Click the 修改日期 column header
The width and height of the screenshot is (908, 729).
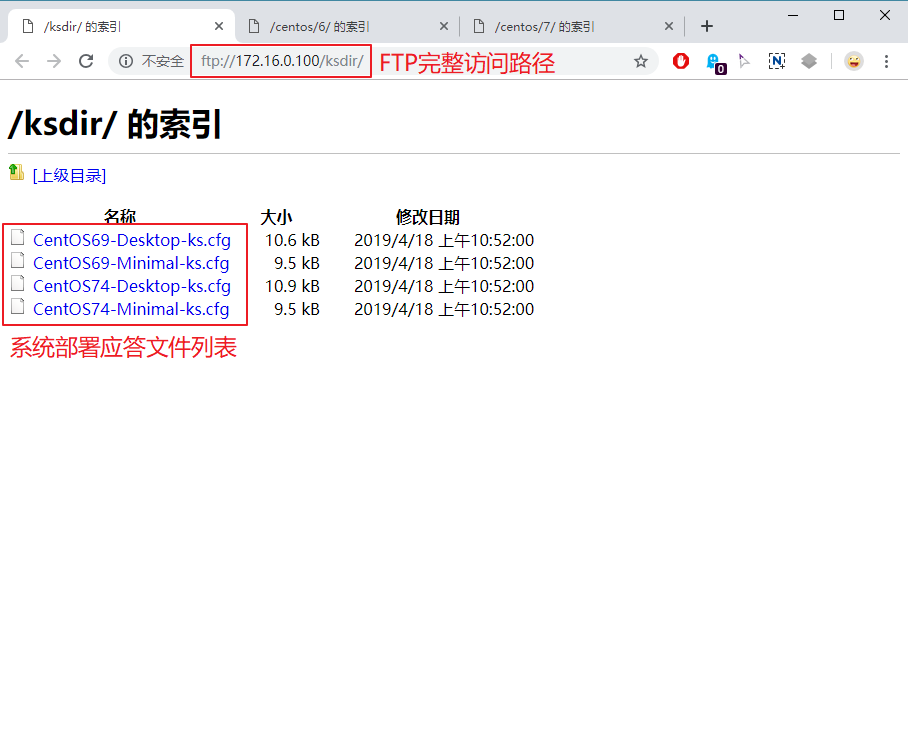(x=427, y=217)
